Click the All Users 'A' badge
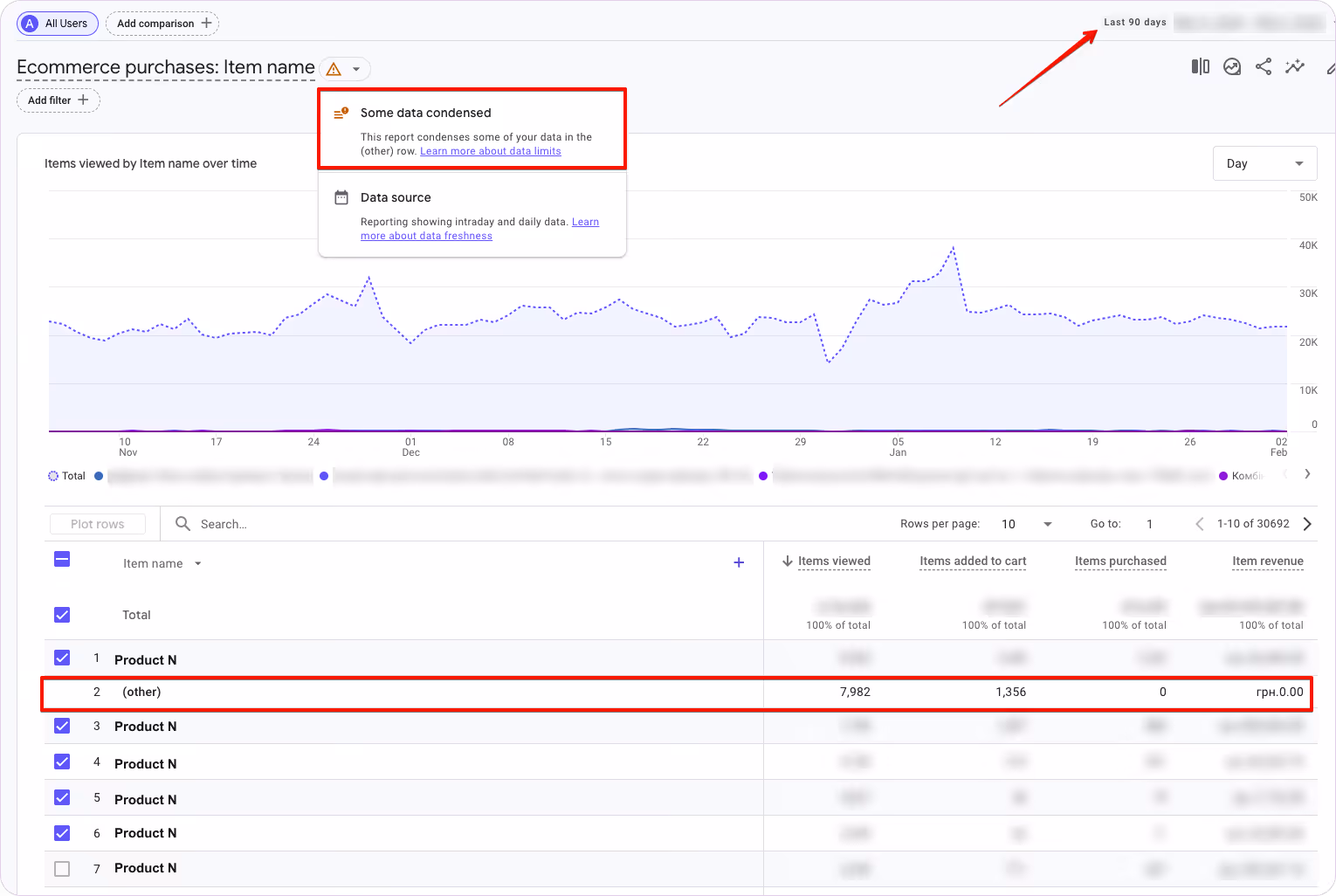The height and width of the screenshot is (896, 1336). click(x=30, y=24)
